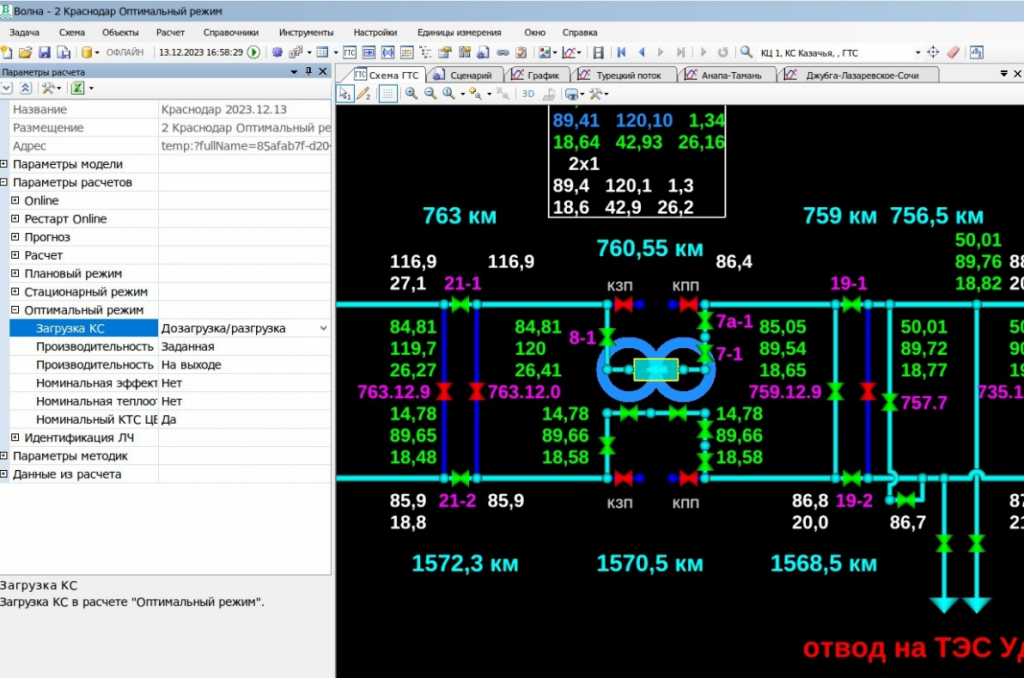Click the save diskette icon
Viewport: 1024px width, 678px height.
pos(44,52)
